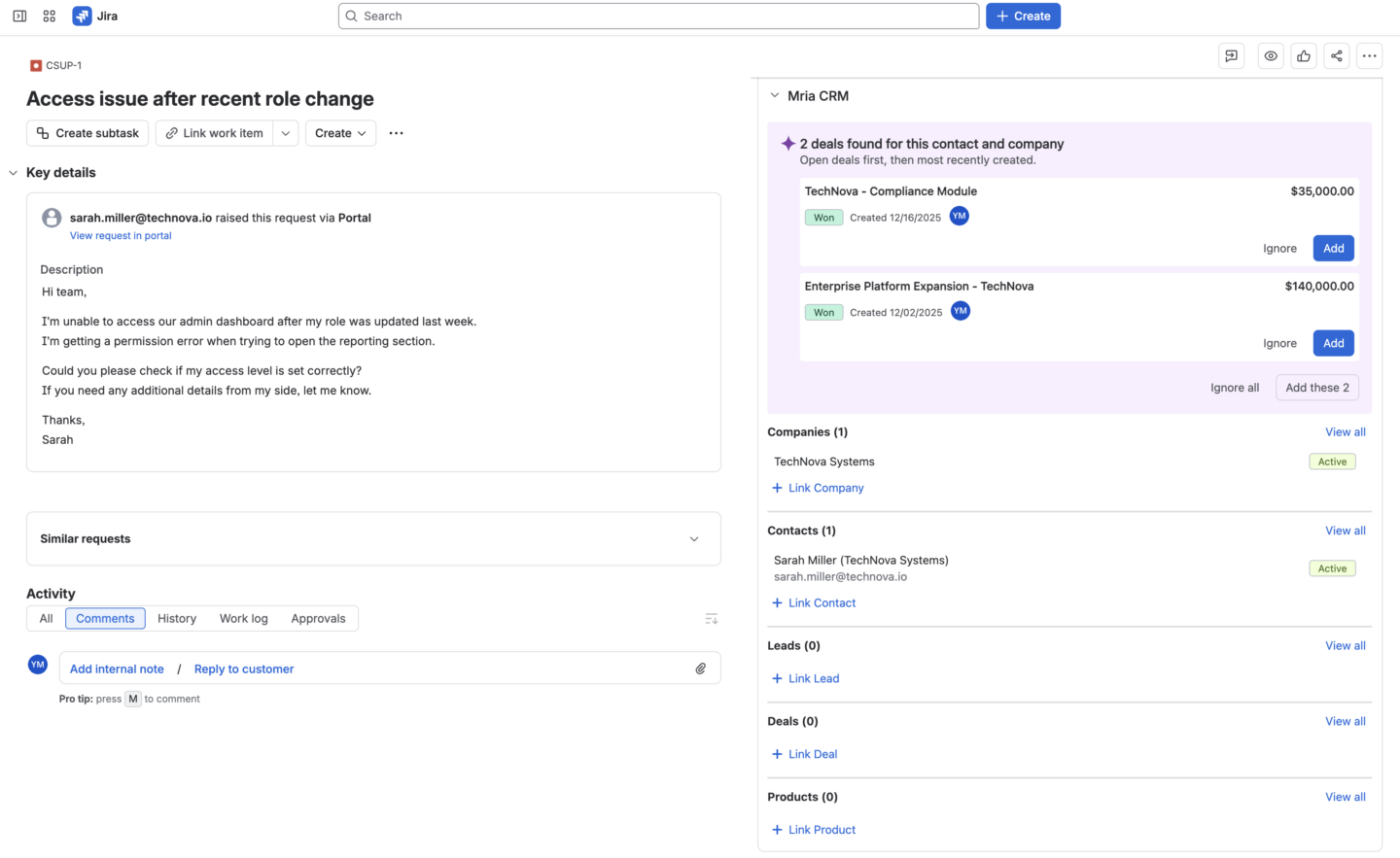Open View request in portal link
1400x858 pixels.
click(x=121, y=236)
